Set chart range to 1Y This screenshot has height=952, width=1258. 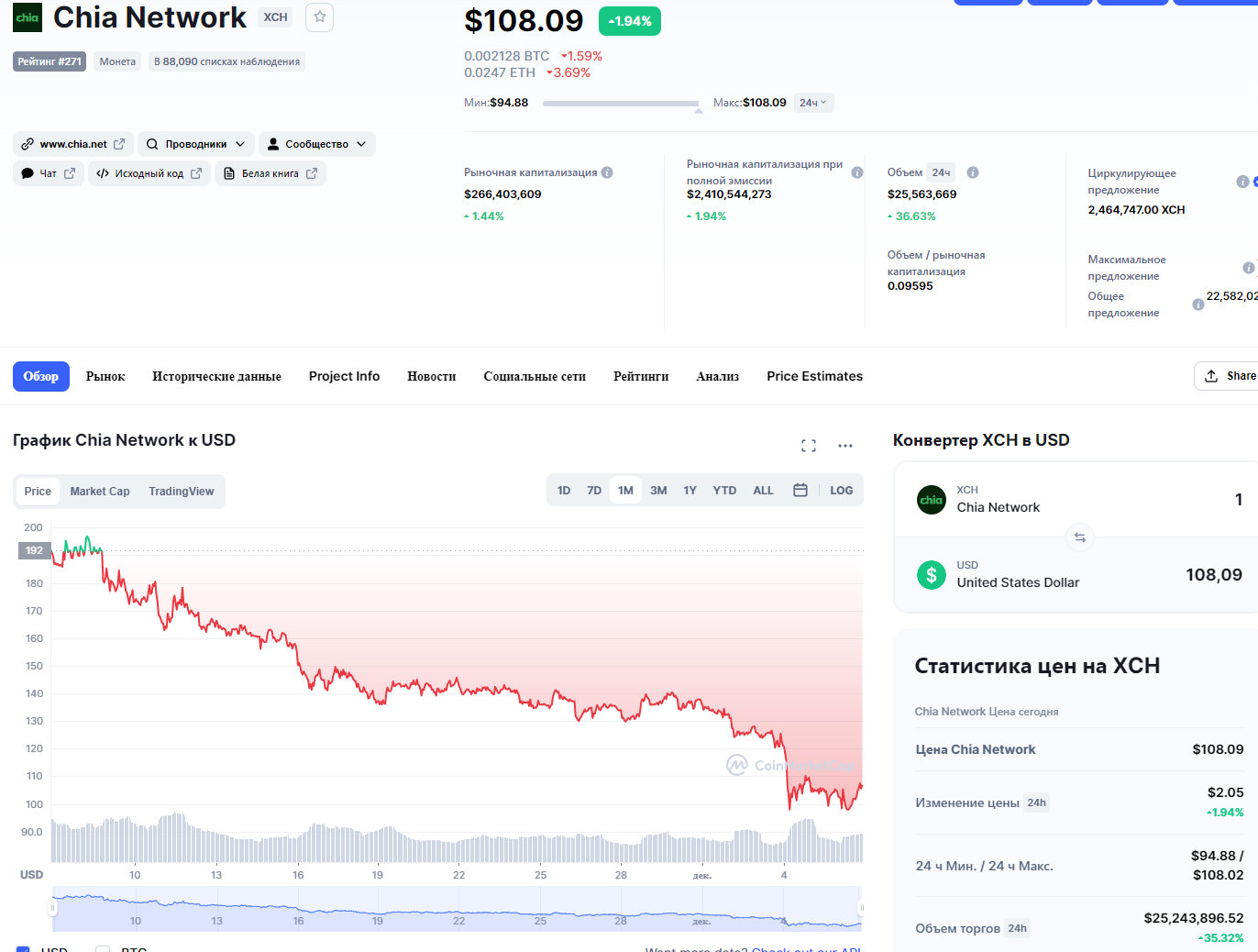[690, 491]
